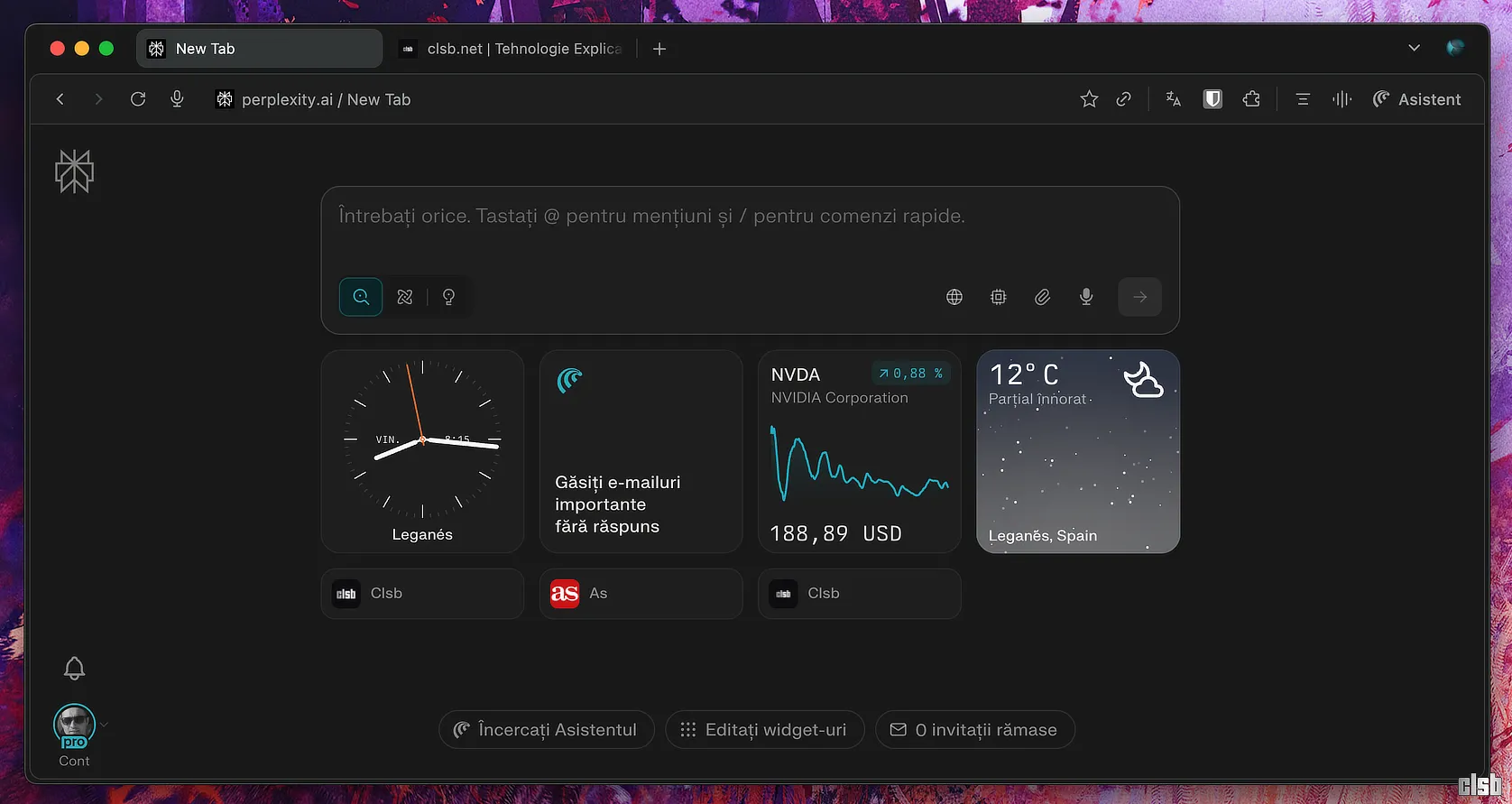Open the extensions puzzle icon

pos(1251,99)
